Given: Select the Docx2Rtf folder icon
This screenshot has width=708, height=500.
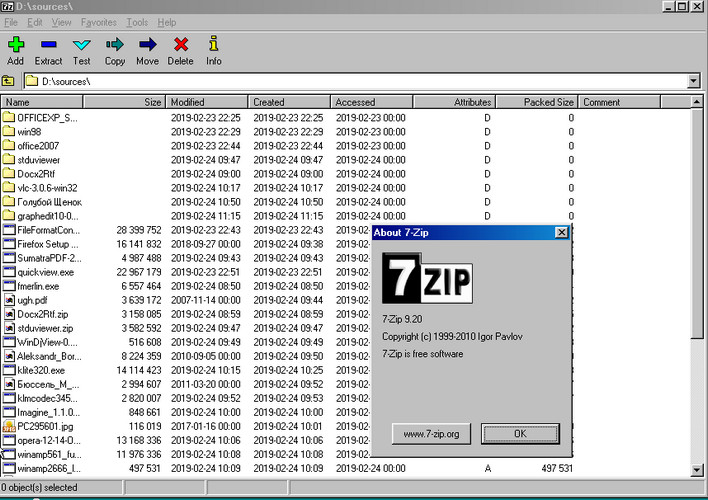Looking at the screenshot, I should tap(8, 173).
